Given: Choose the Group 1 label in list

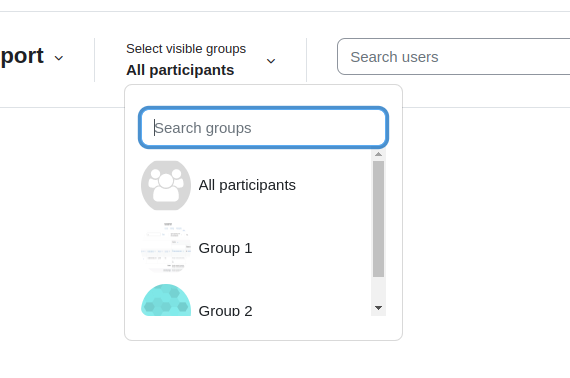Looking at the screenshot, I should 225,248.
